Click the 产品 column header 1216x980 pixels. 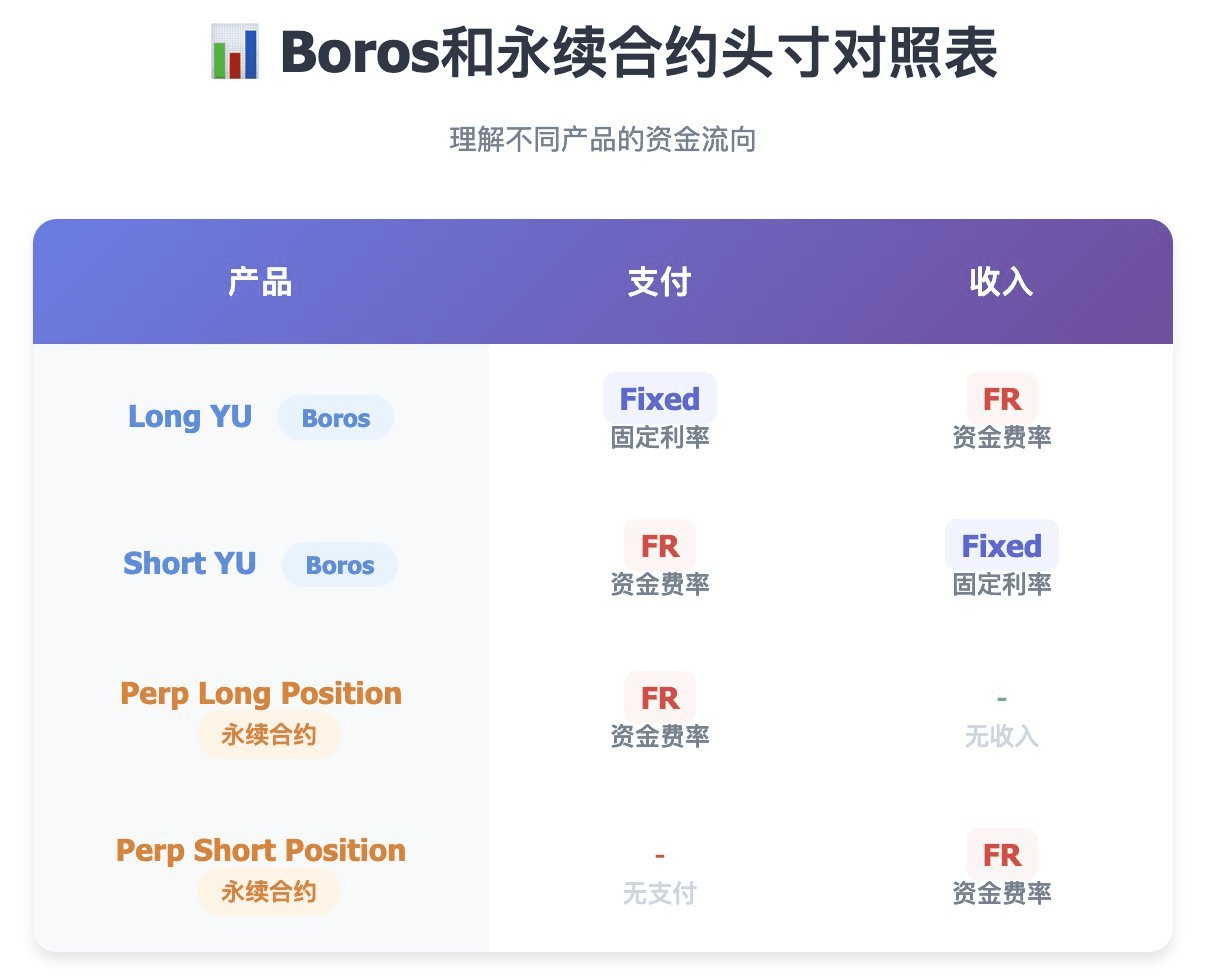coord(260,283)
